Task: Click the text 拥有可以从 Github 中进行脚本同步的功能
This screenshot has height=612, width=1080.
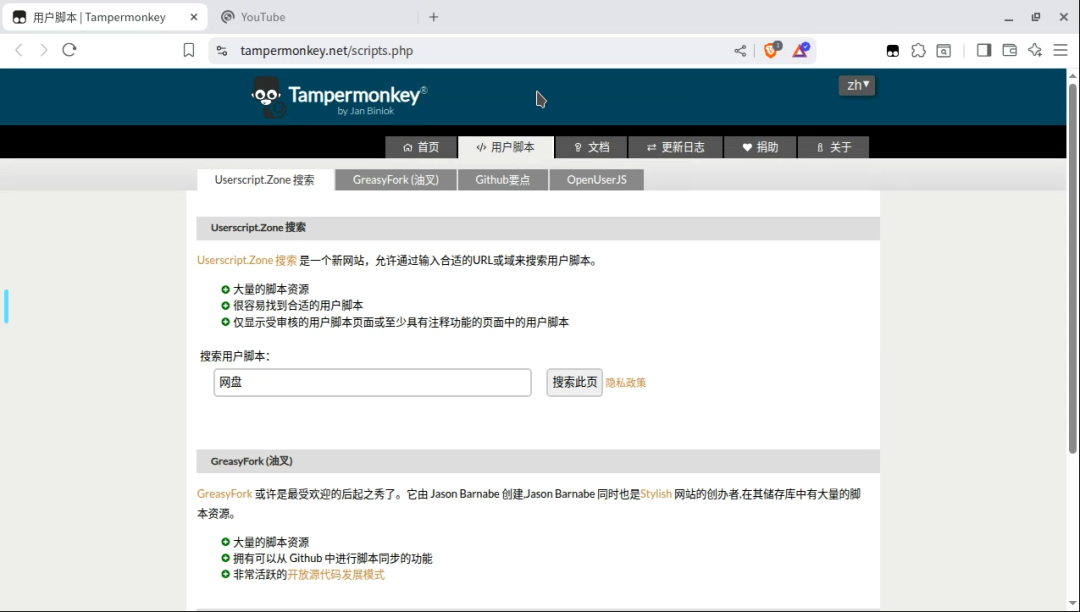Action: (x=333, y=558)
